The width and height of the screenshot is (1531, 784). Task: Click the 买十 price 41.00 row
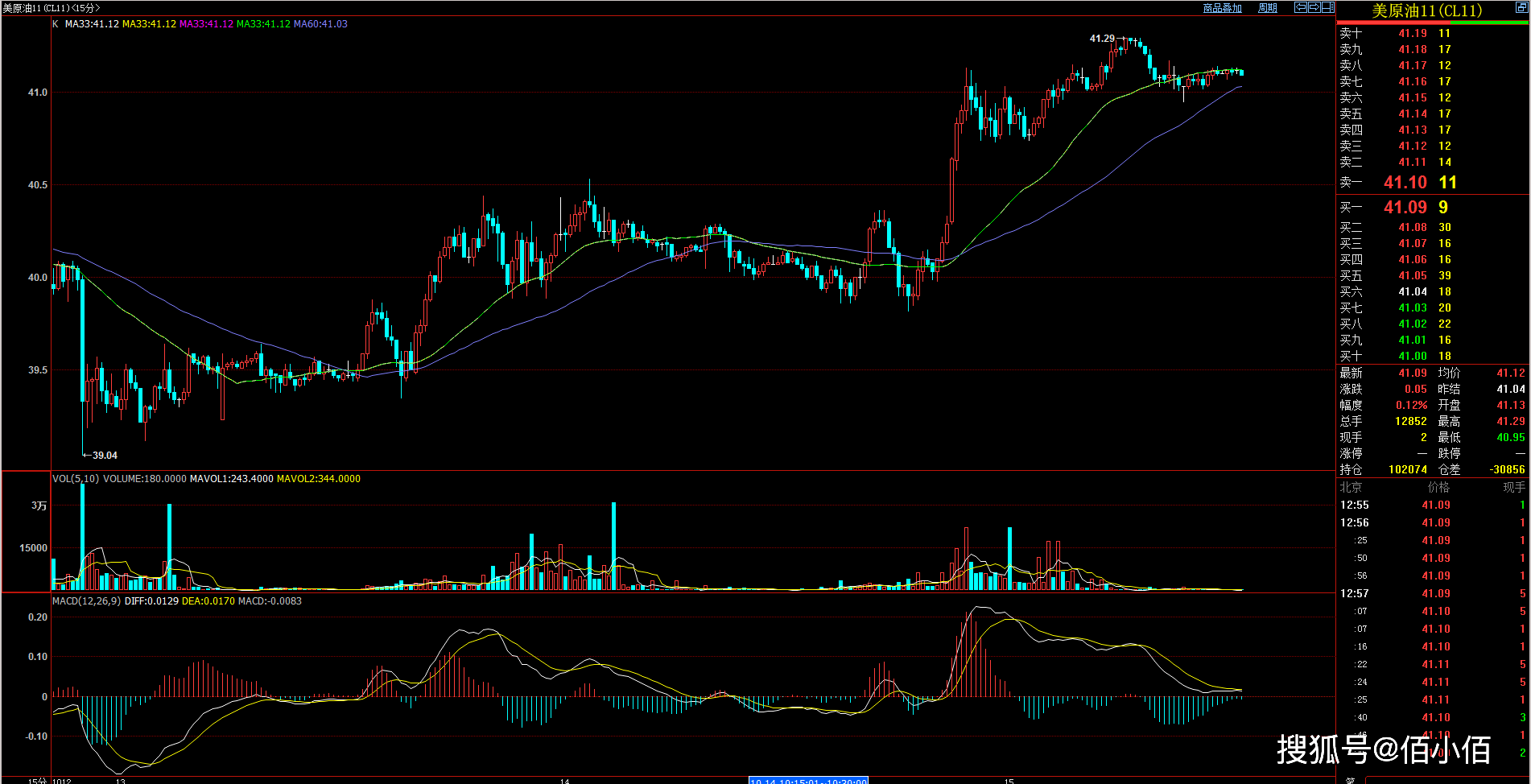point(1433,356)
